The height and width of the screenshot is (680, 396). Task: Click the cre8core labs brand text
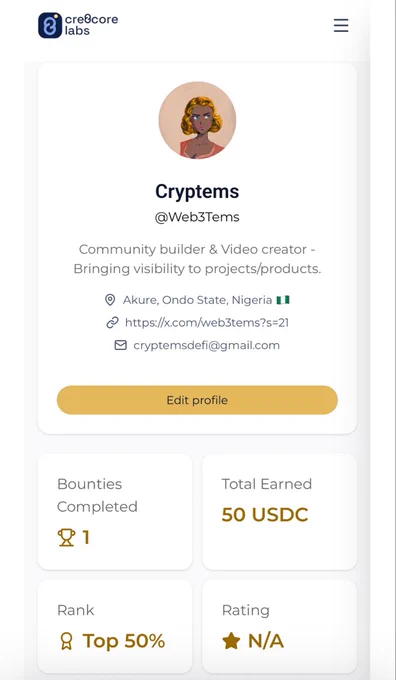point(92,25)
